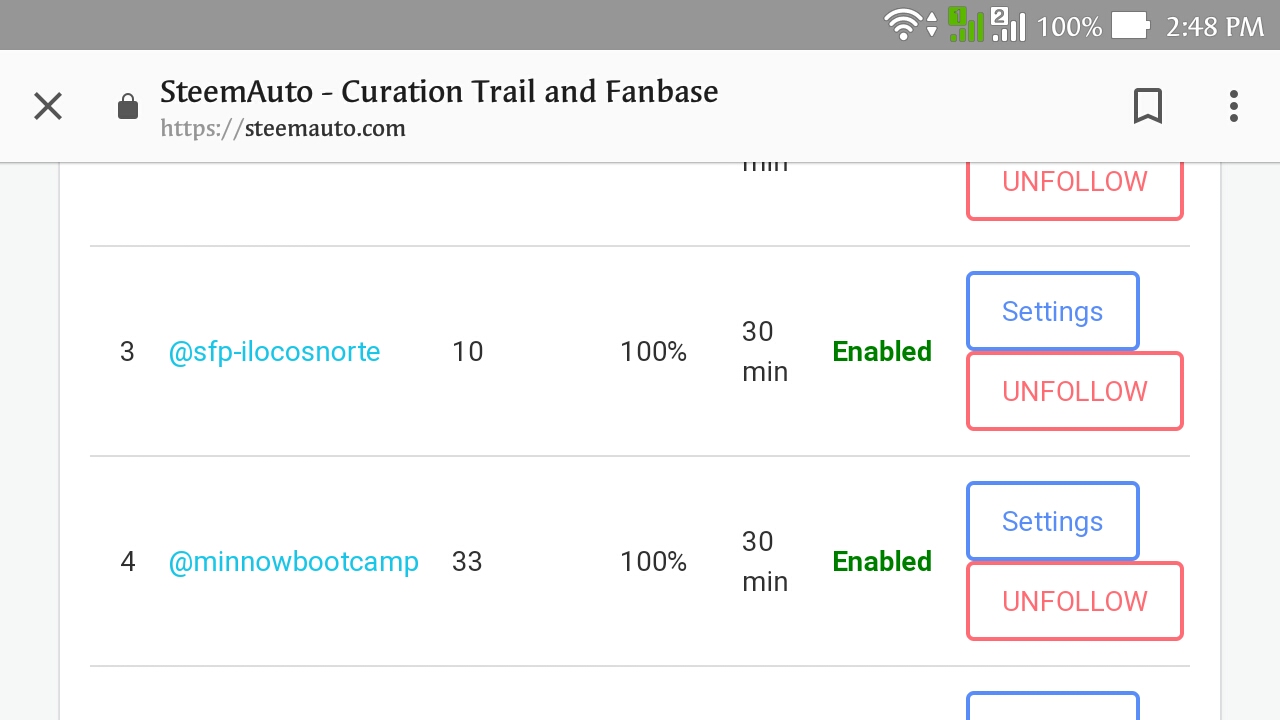1280x720 pixels.
Task: Select Enabled status in @minnowbootcamp row
Action: coord(882,562)
